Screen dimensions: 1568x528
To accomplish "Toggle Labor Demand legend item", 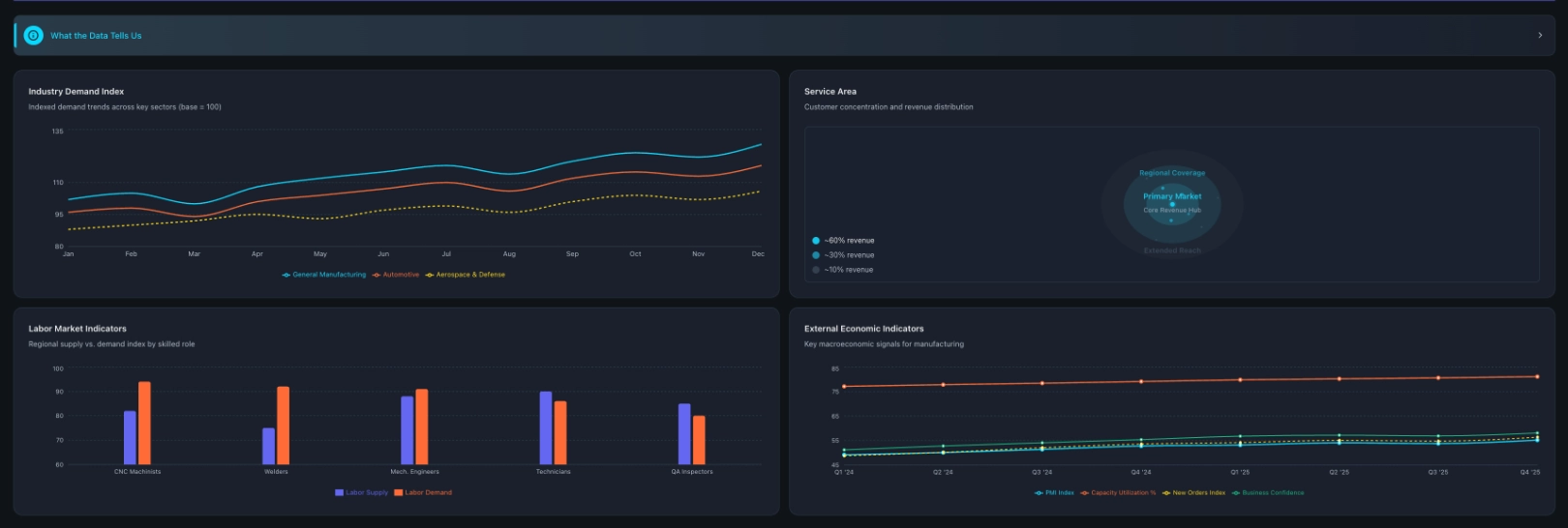I will click(423, 492).
